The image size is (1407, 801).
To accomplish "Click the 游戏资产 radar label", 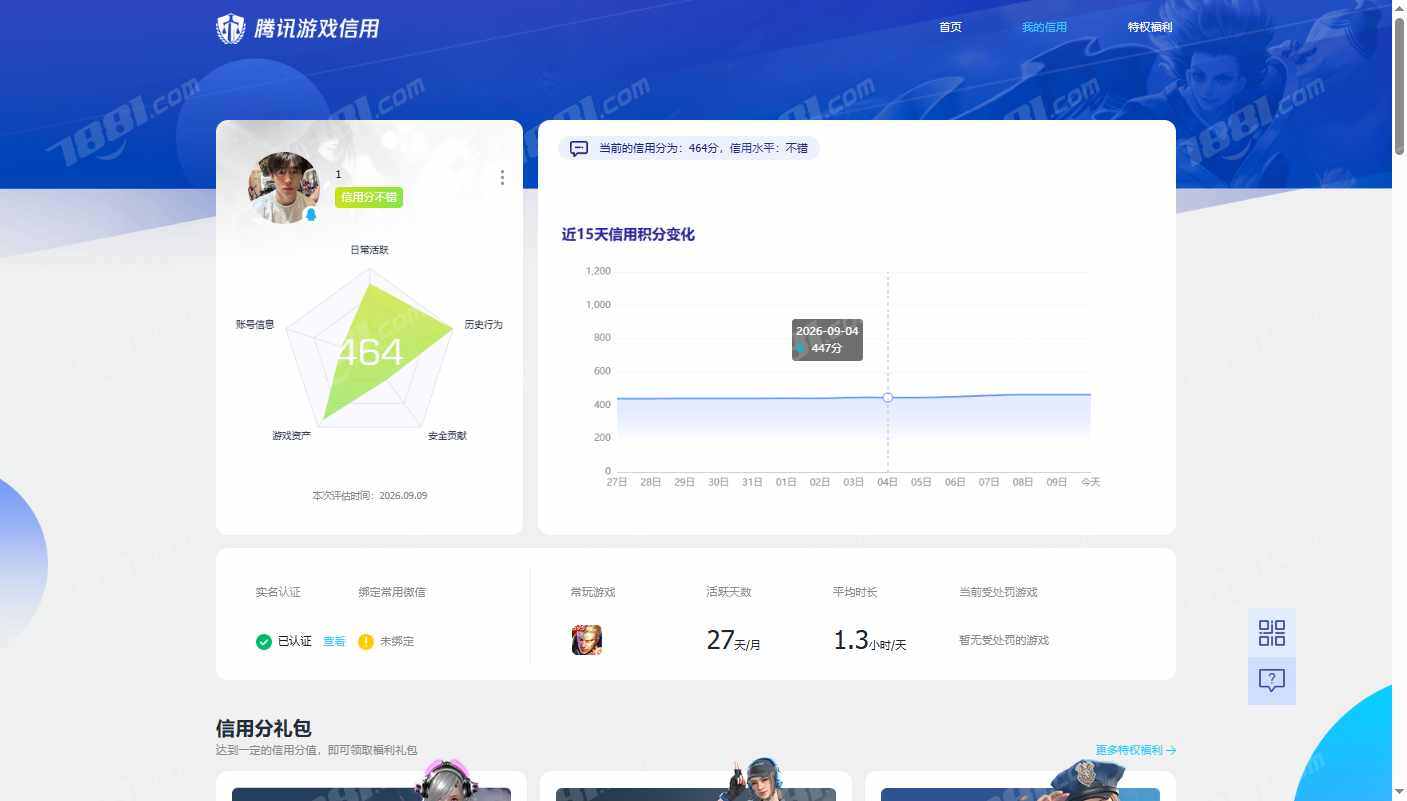I will 291,436.
